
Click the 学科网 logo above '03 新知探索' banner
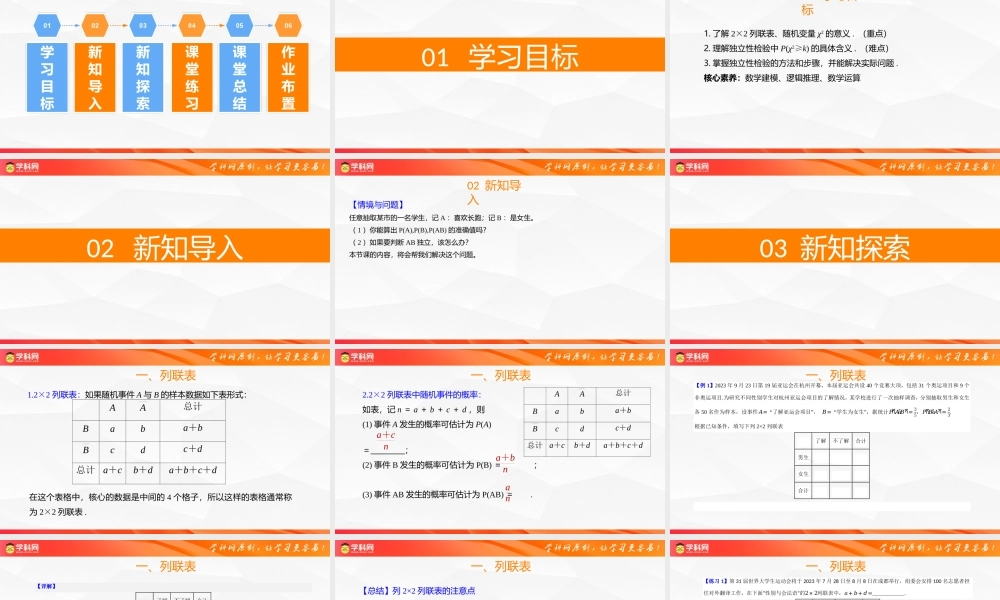[692, 167]
